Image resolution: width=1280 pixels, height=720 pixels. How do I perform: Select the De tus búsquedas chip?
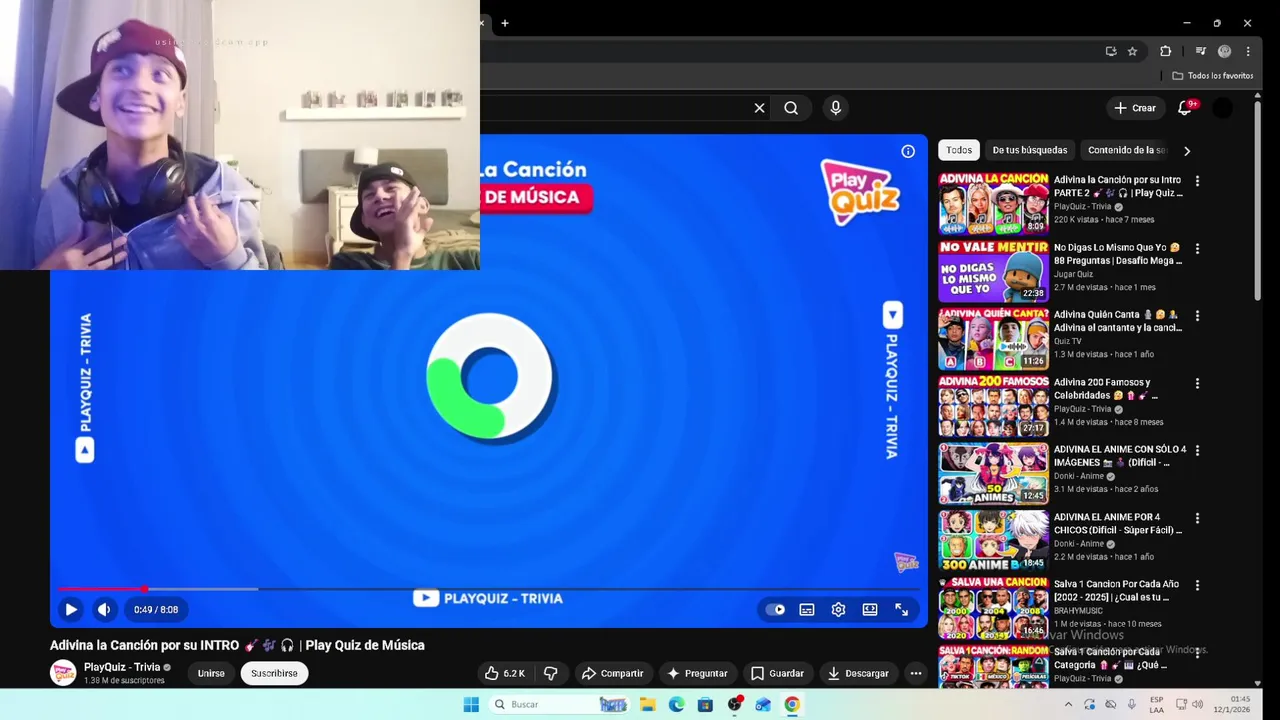click(1030, 150)
